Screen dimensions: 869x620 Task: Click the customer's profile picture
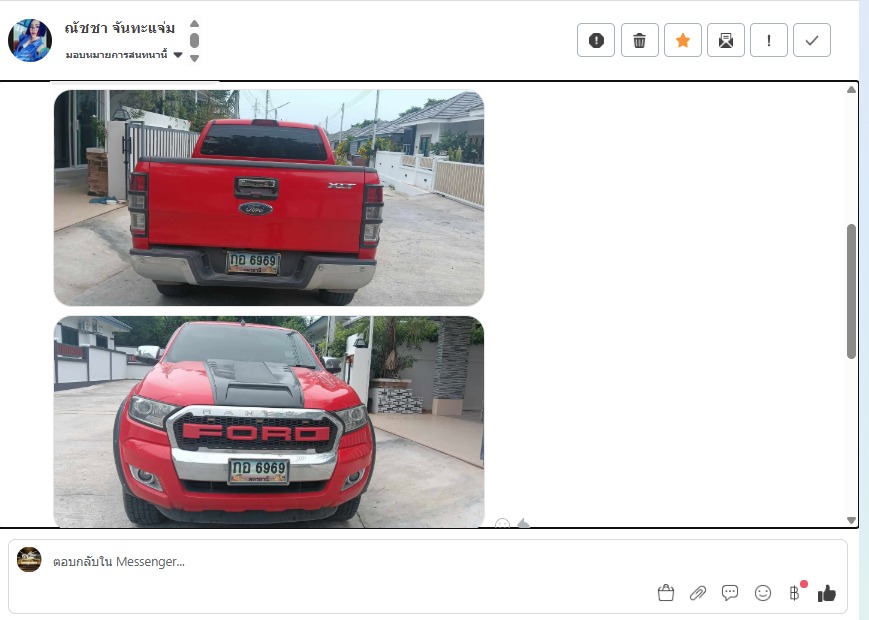coord(30,40)
